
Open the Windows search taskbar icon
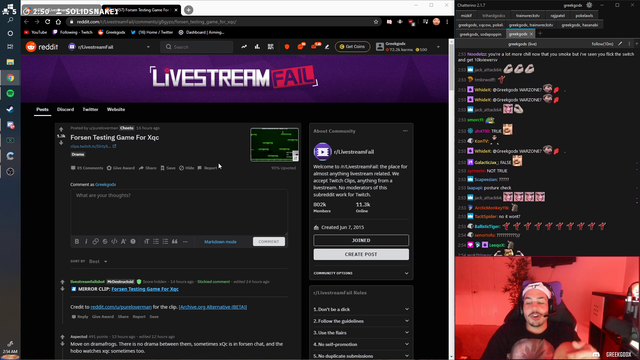(10, 20)
